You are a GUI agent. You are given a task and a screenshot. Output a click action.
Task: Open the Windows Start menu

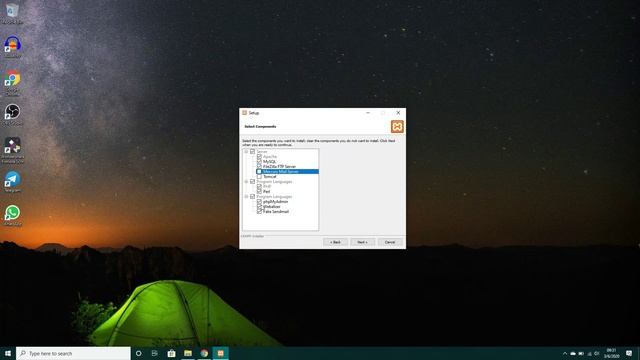tap(7, 353)
